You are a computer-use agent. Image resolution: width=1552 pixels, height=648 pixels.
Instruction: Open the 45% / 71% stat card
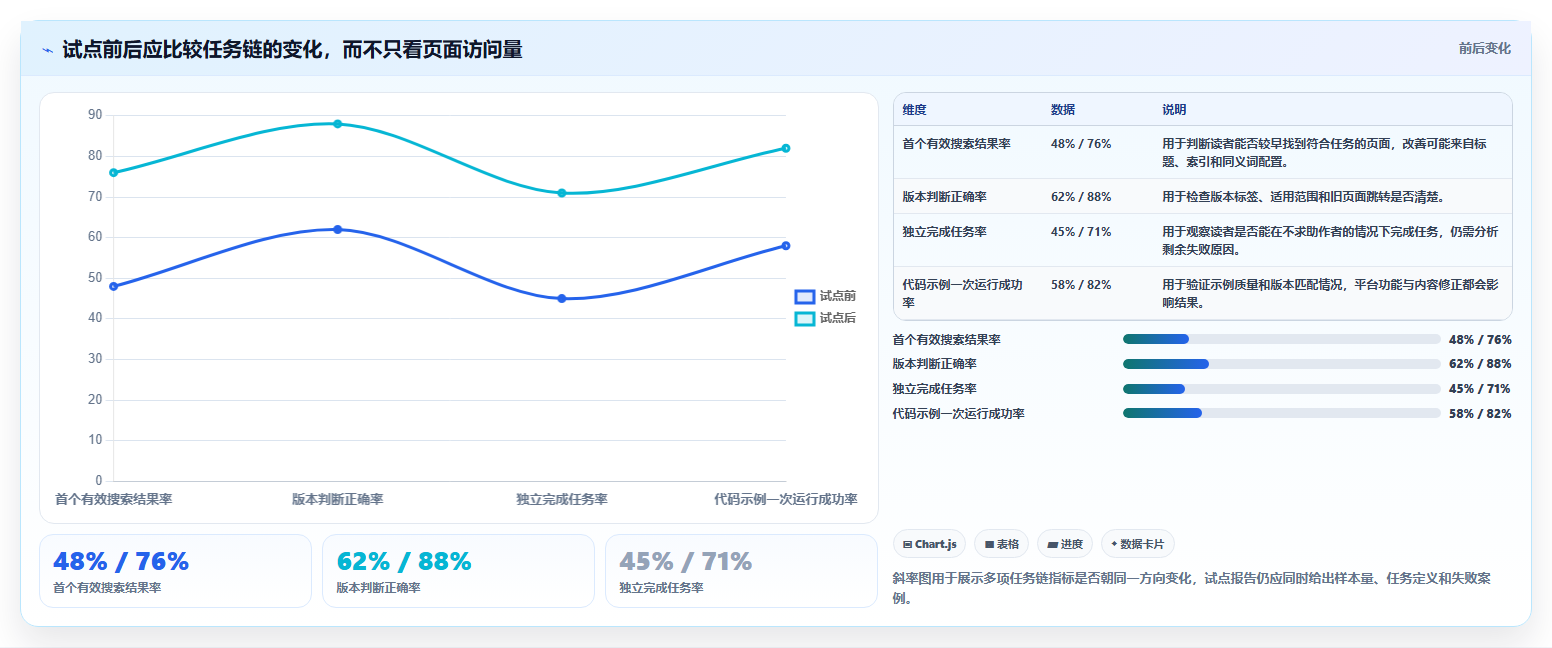coord(741,571)
